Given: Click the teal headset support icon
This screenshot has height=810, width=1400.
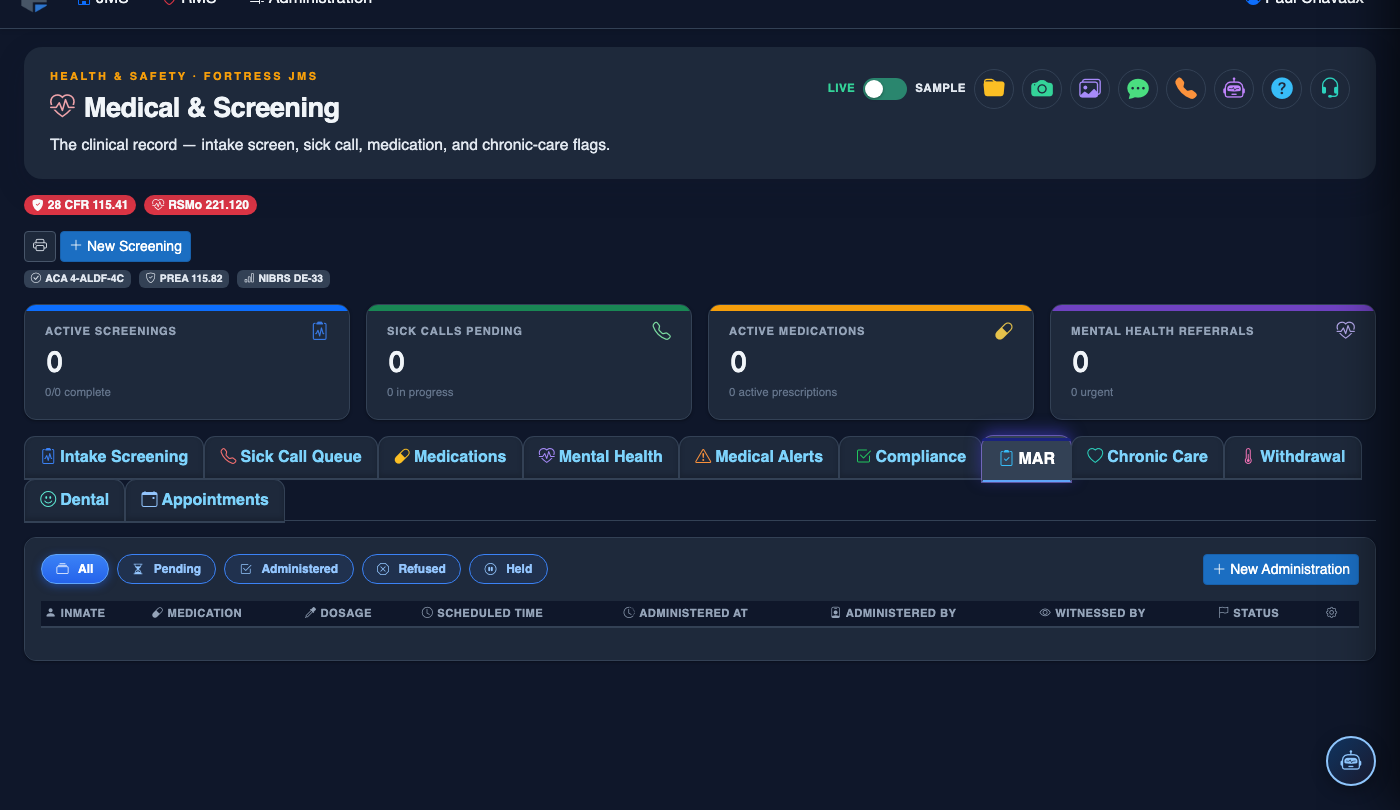Looking at the screenshot, I should [x=1330, y=88].
